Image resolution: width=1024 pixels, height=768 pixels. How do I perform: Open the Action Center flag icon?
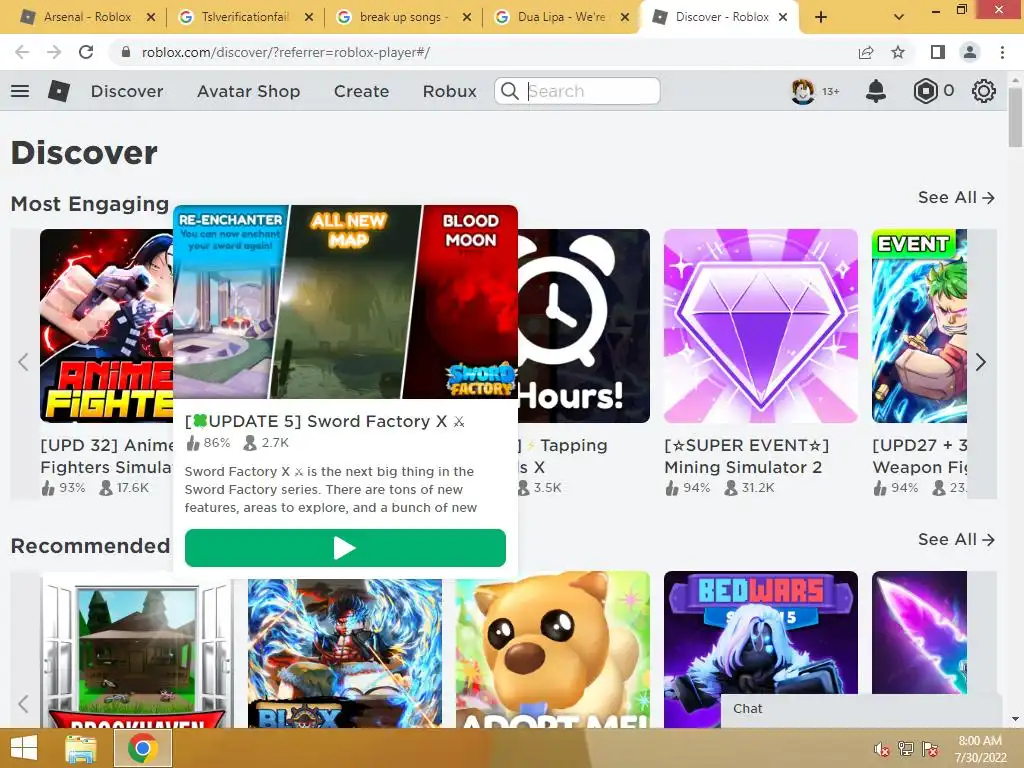930,749
